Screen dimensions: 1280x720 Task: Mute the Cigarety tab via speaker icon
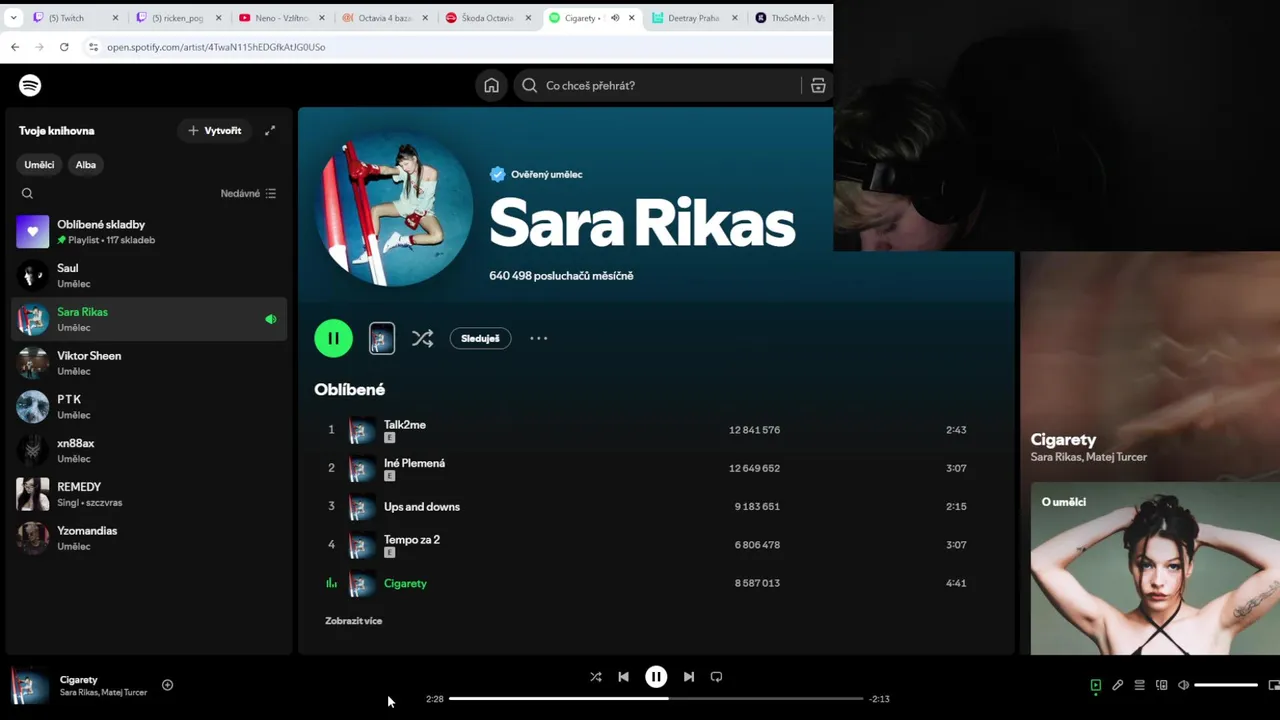point(615,18)
